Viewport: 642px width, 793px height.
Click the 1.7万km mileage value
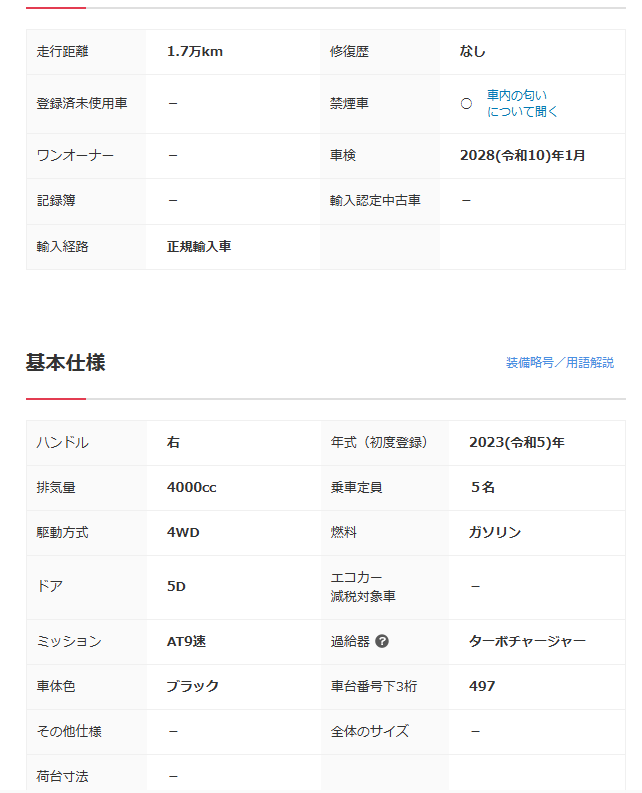pyautogui.click(x=194, y=52)
